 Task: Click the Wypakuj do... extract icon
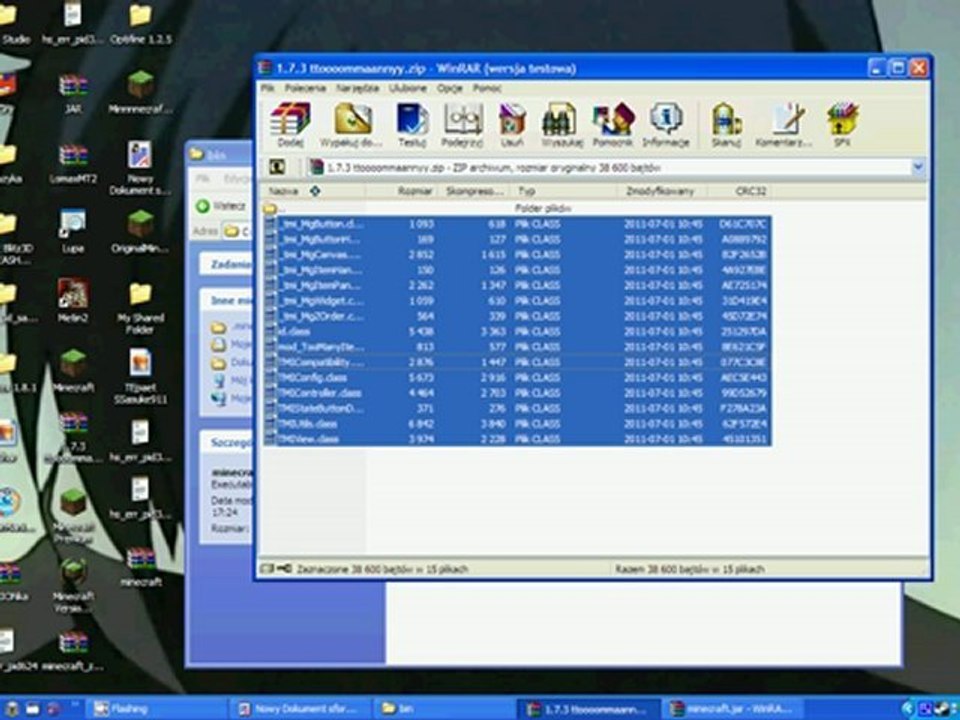coord(352,125)
